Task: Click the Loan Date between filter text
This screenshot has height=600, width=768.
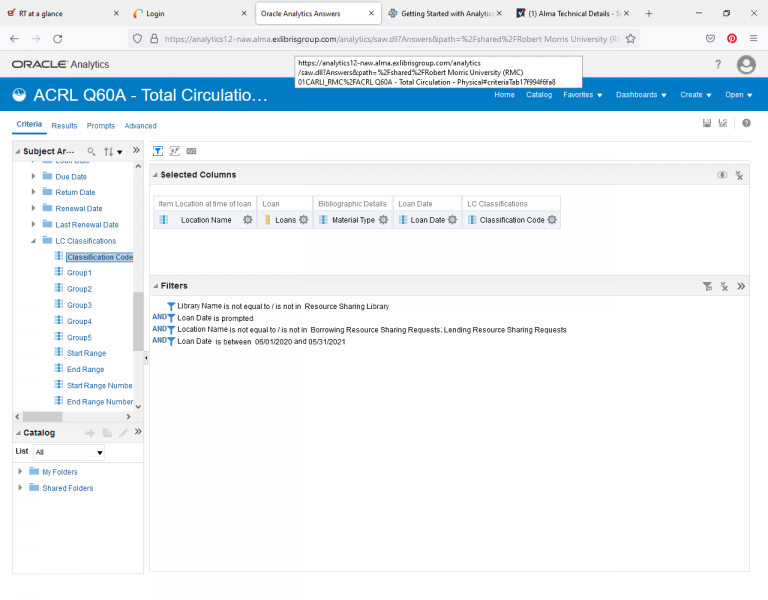Action: click(261, 342)
